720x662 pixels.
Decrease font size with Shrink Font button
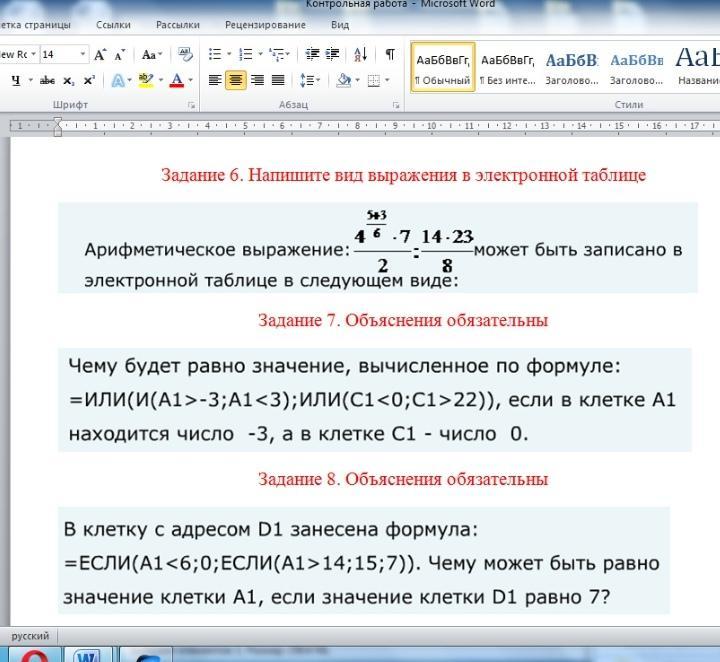point(119,55)
